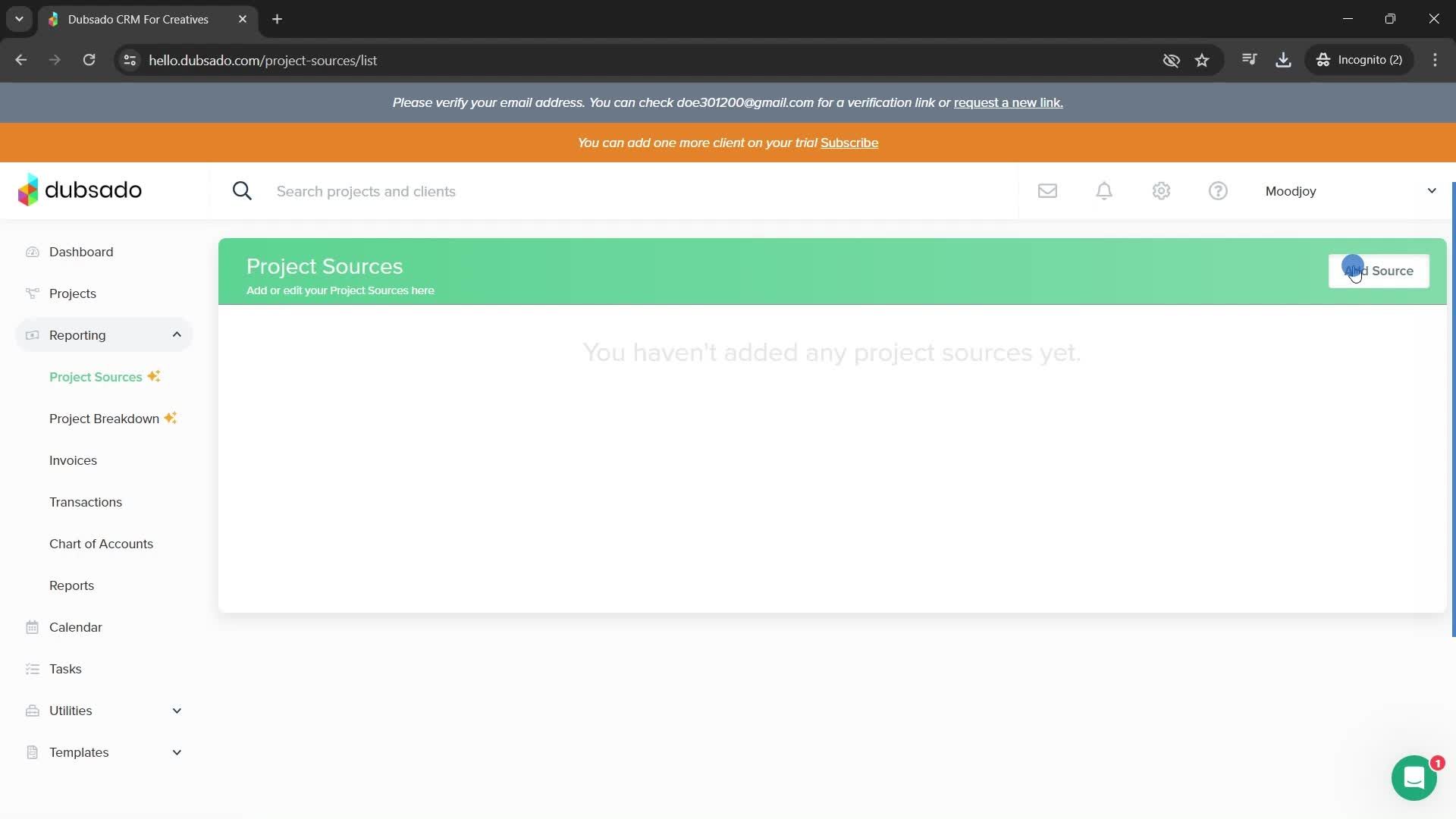Viewport: 1456px width, 819px height.
Task: Open Project Breakdown report
Action: tap(104, 419)
